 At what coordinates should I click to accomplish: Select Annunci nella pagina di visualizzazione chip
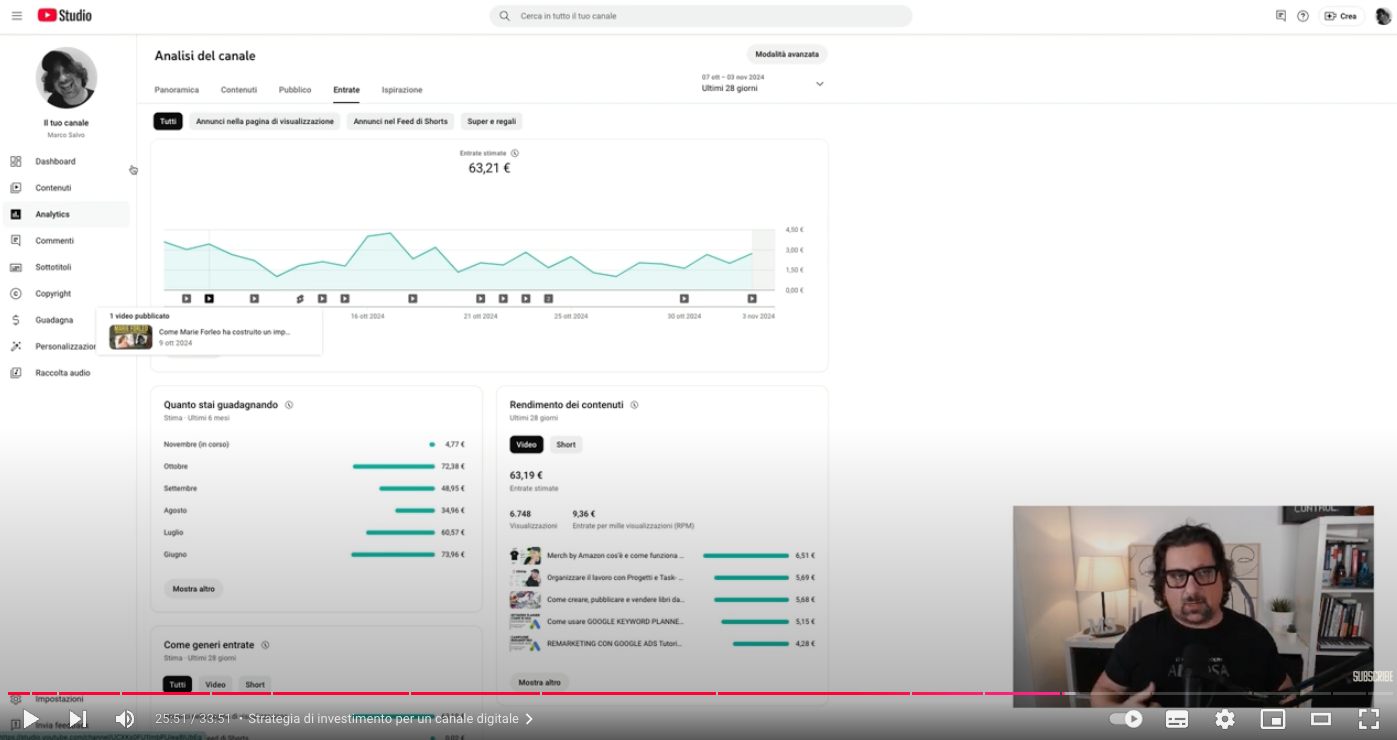pos(265,121)
